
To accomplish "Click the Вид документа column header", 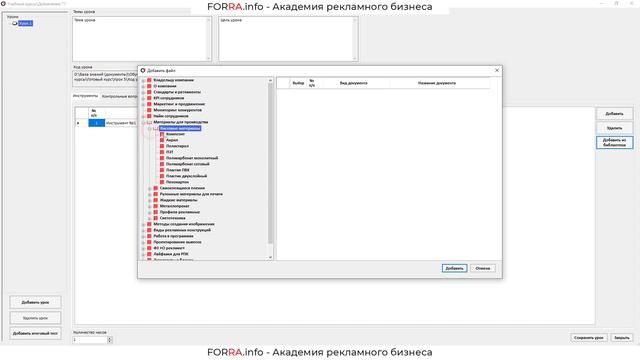I will pos(353,83).
